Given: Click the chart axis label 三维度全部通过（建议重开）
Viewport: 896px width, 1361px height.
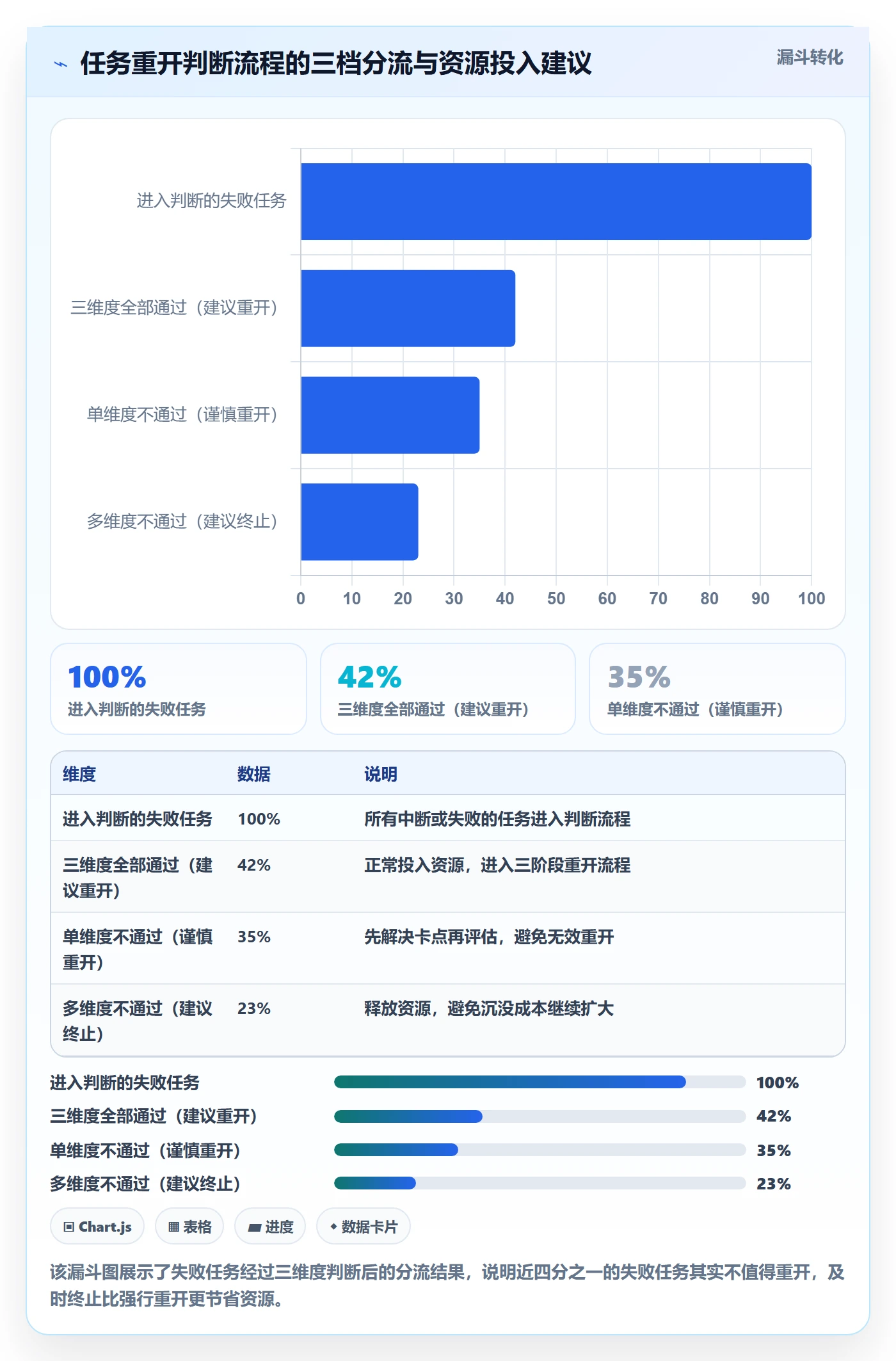Looking at the screenshot, I should (x=173, y=308).
